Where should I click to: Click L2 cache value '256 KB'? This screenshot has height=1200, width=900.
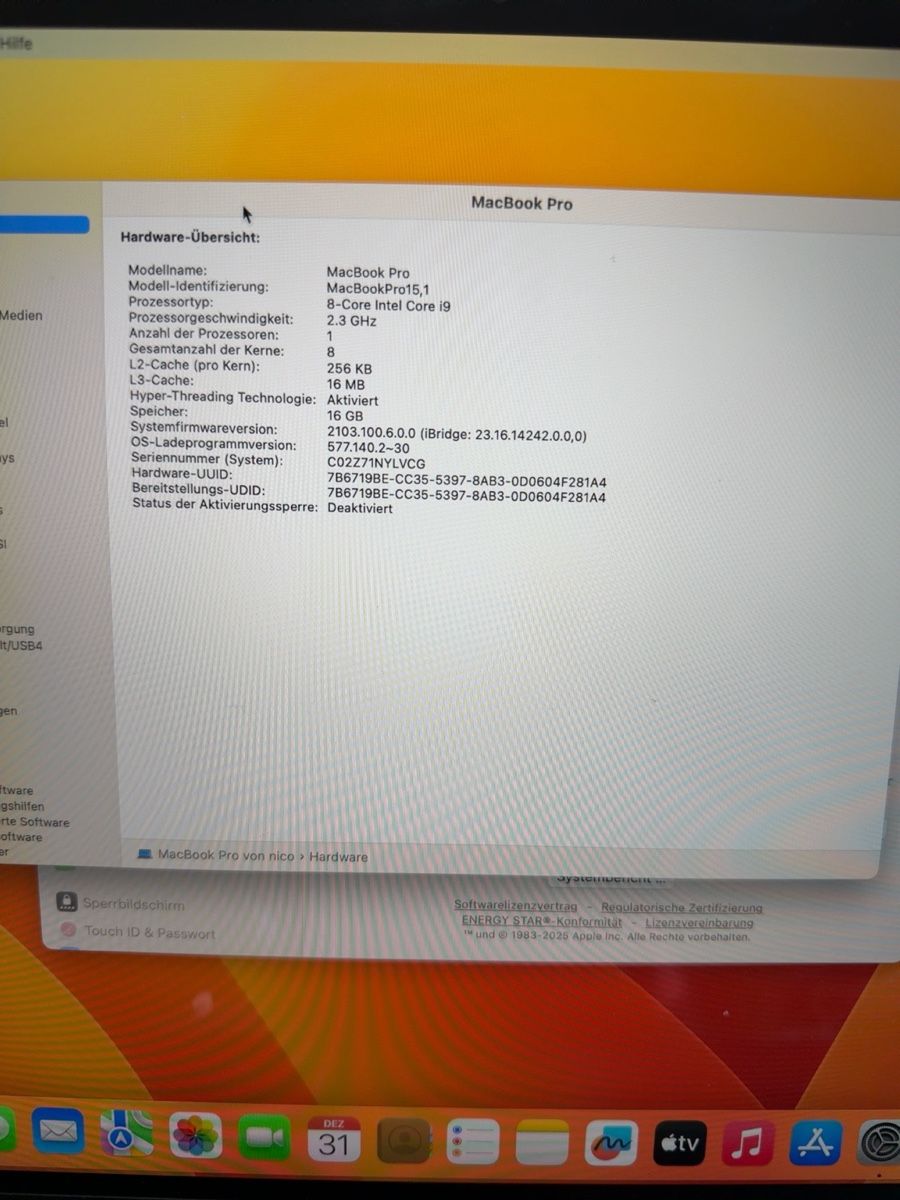pos(349,368)
